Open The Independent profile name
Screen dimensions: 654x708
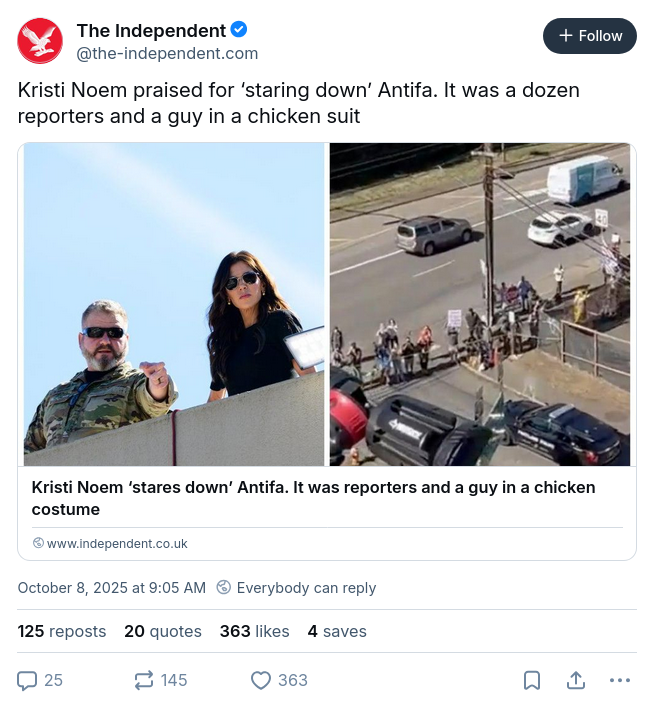coord(151,31)
